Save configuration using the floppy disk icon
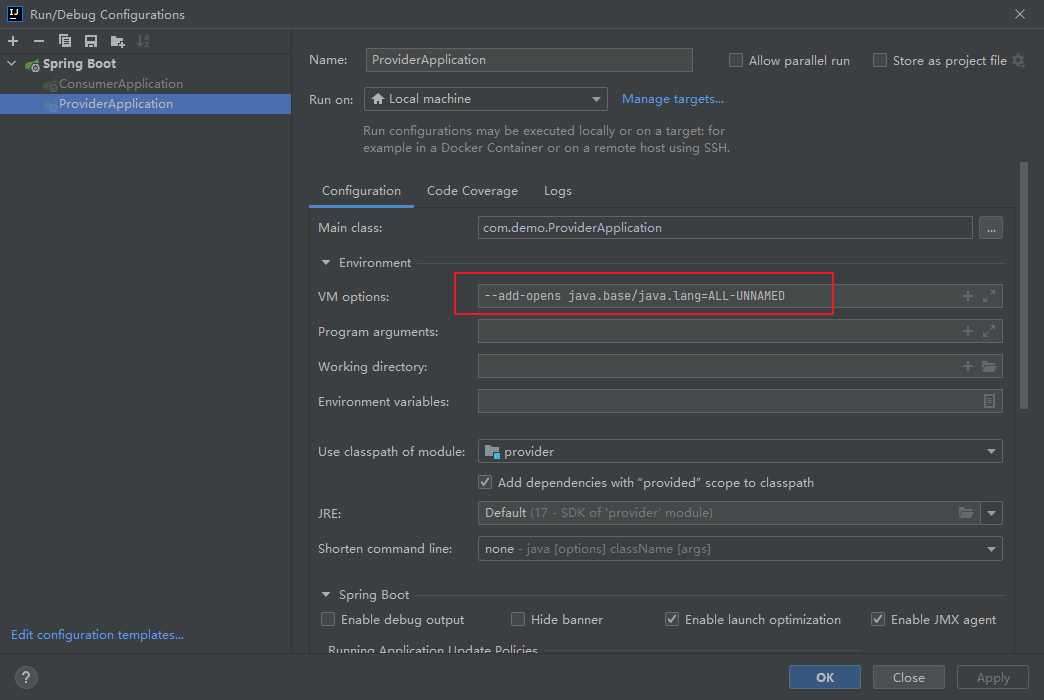This screenshot has height=700, width=1044. 91,41
